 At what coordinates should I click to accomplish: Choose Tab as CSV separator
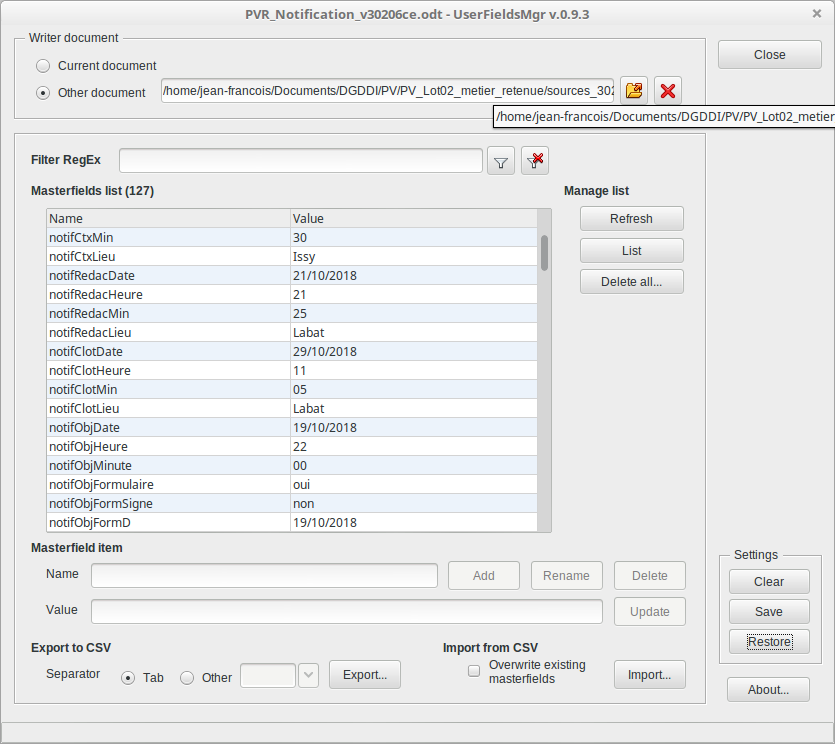(x=128, y=677)
